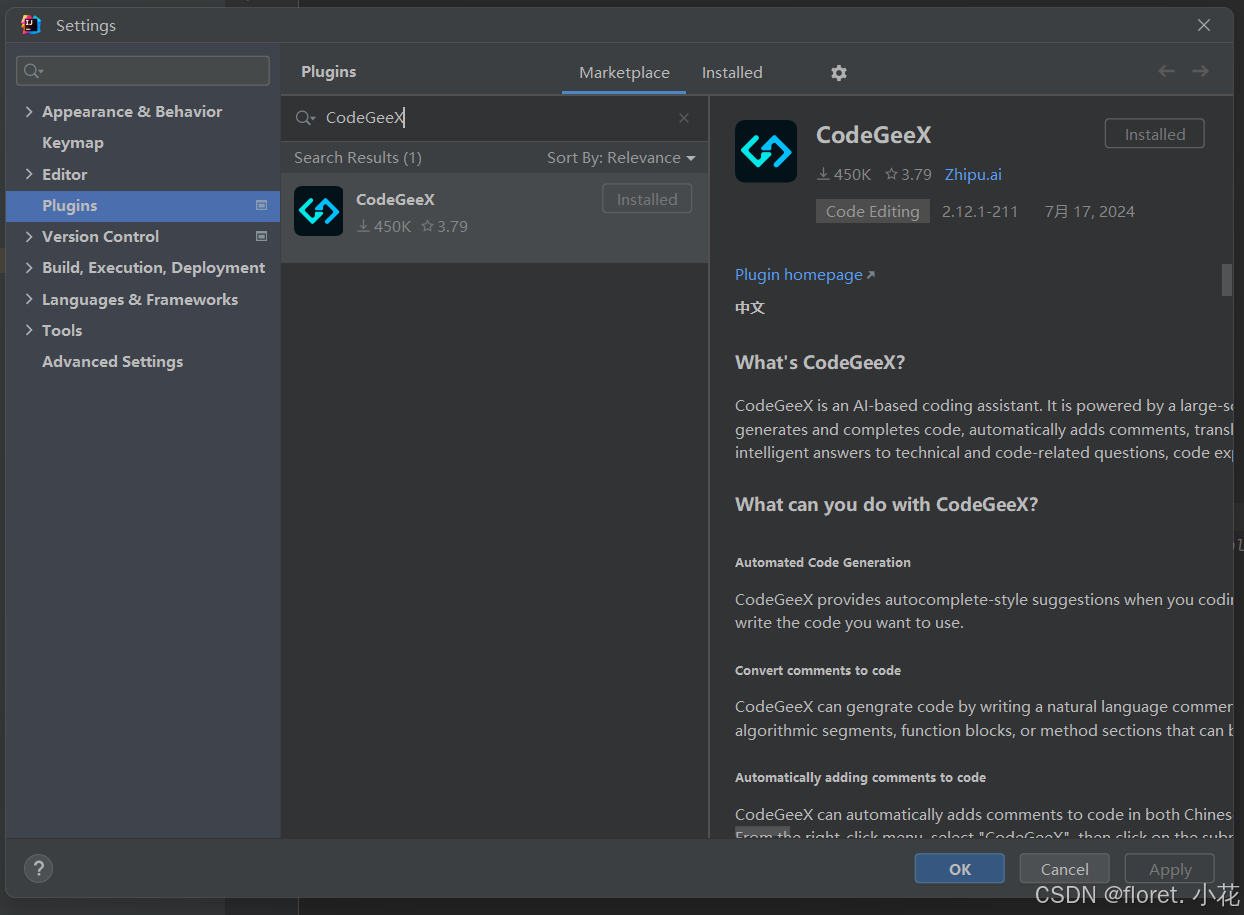Image resolution: width=1244 pixels, height=915 pixels.
Task: Clear the CodeGeeX search text
Action: [684, 118]
